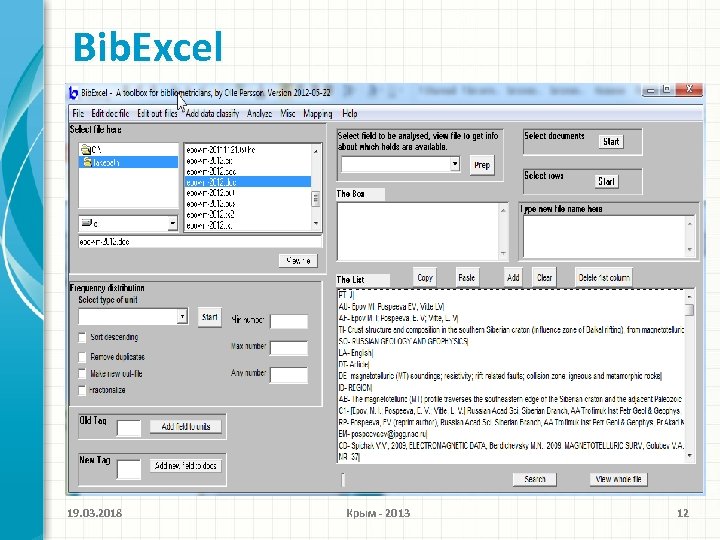
Task: Click the Prep button
Action: 482,165
